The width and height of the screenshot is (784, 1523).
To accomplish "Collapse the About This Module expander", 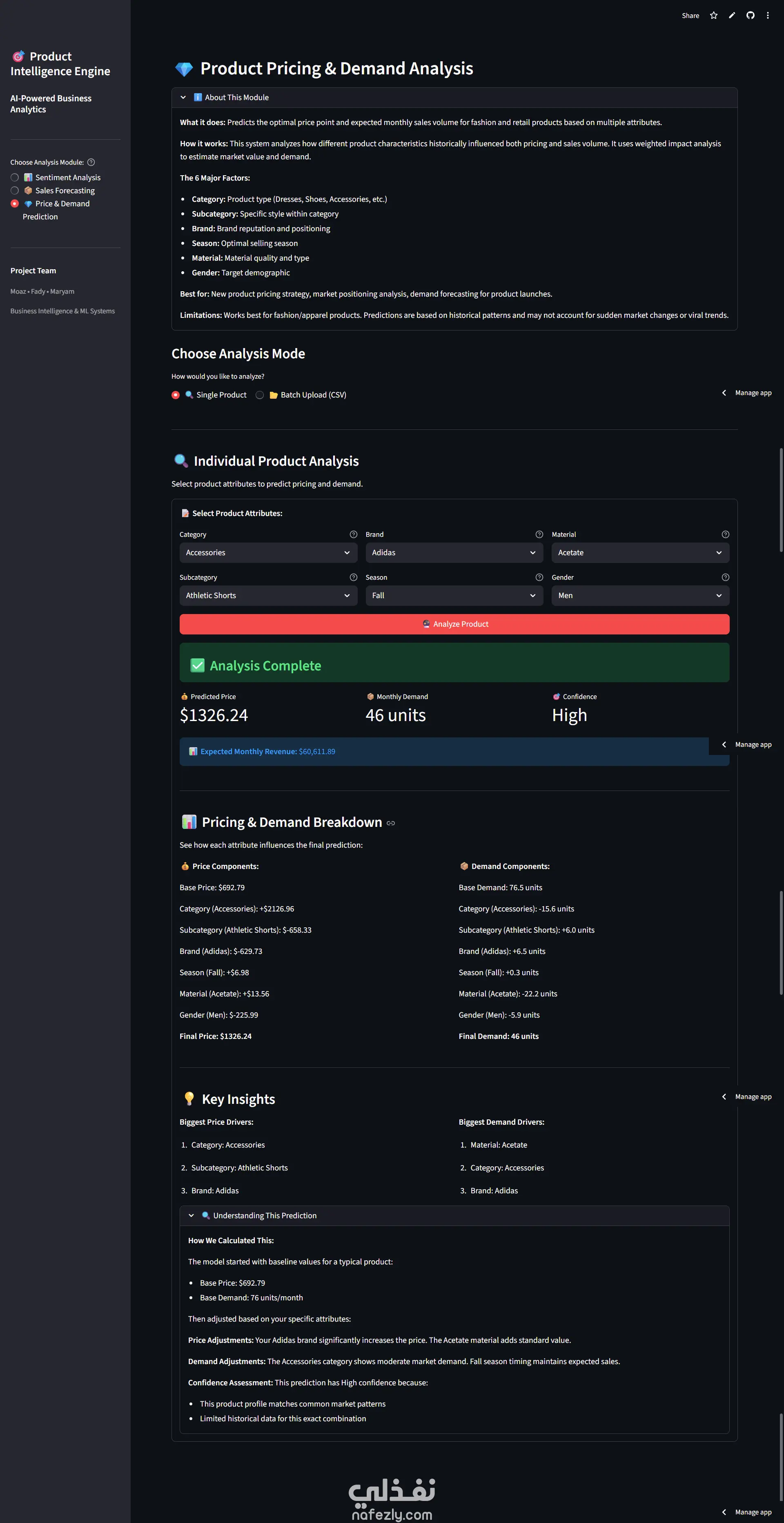I will coord(236,98).
